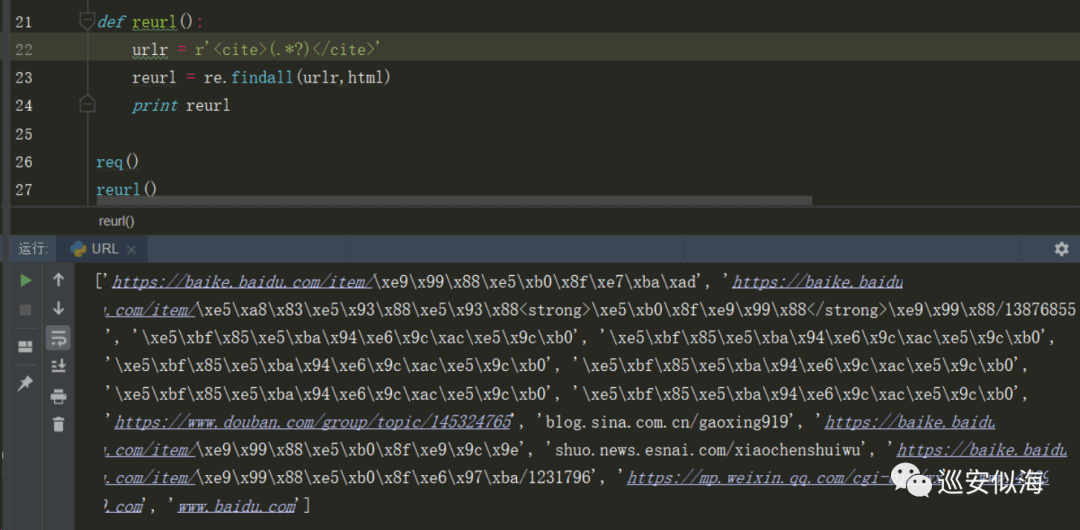Click the print output icon

[59, 396]
